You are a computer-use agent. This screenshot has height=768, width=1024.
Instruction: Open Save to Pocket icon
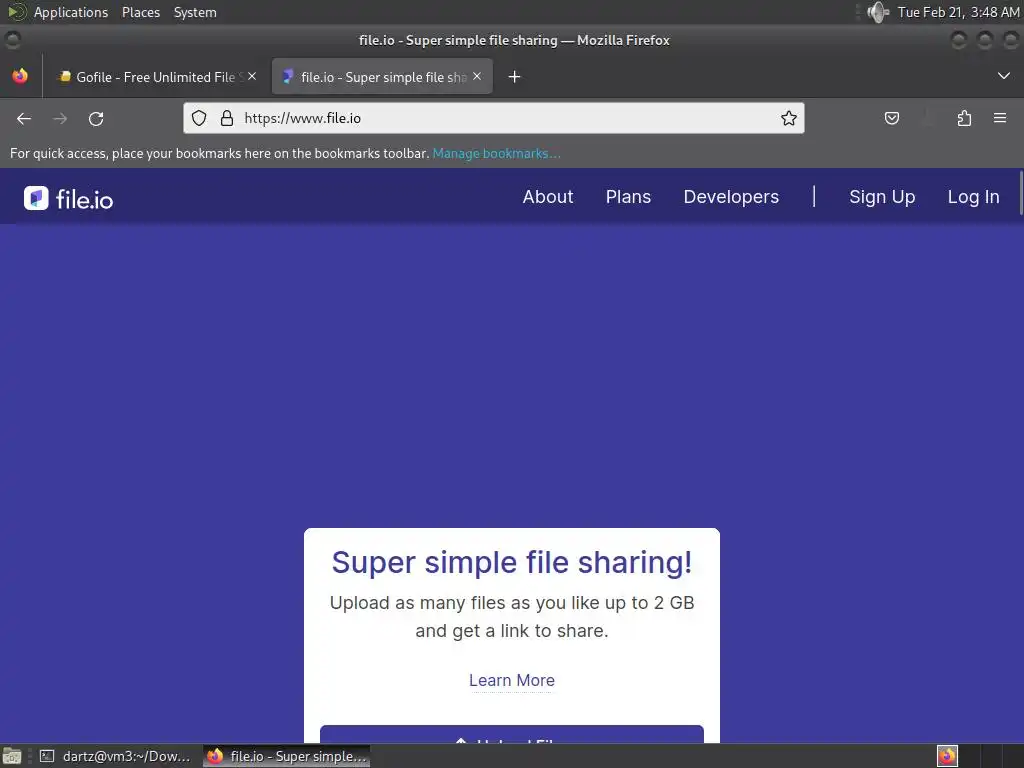click(892, 118)
